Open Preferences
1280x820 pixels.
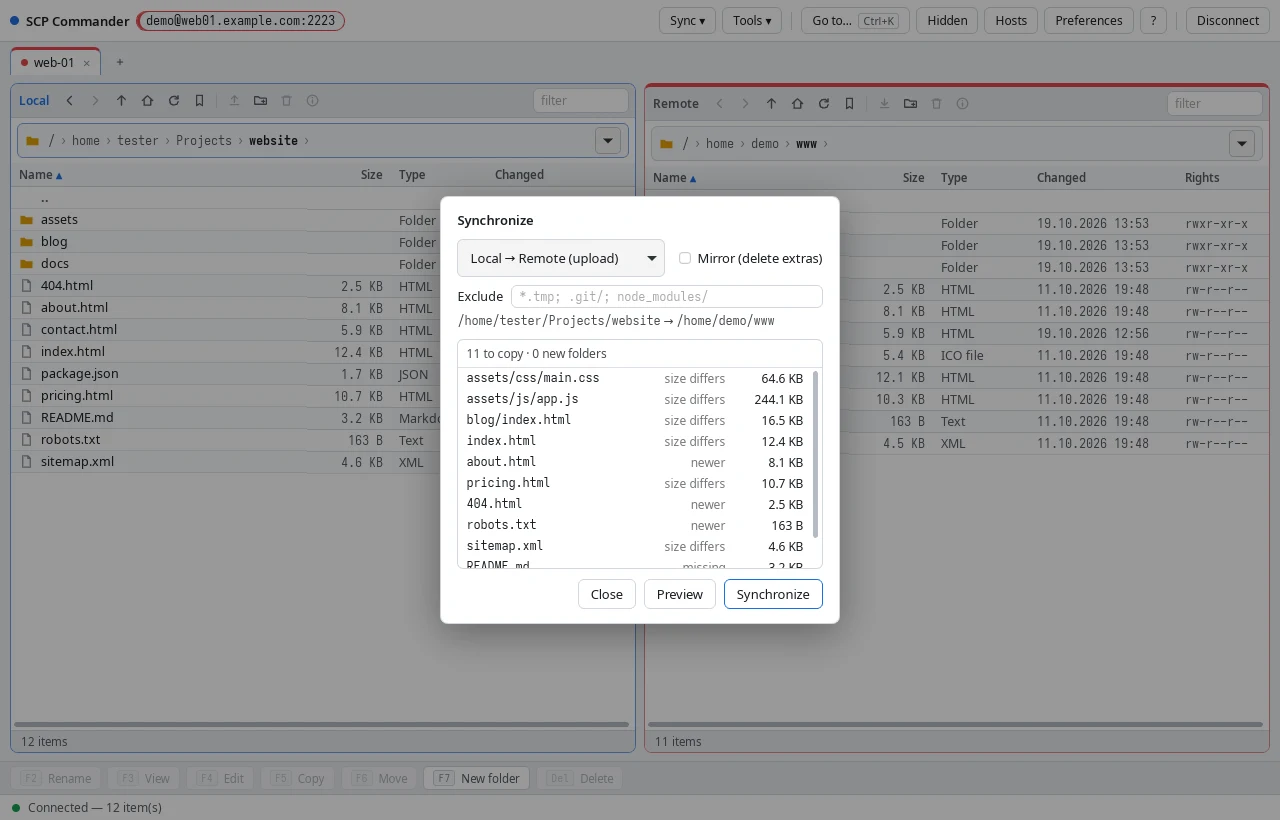pyautogui.click(x=1089, y=20)
